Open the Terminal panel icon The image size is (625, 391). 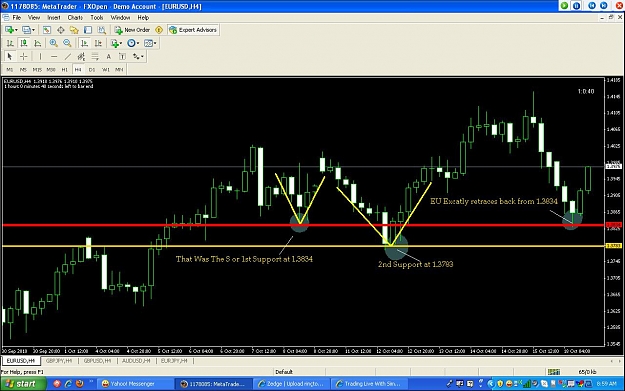point(88,30)
